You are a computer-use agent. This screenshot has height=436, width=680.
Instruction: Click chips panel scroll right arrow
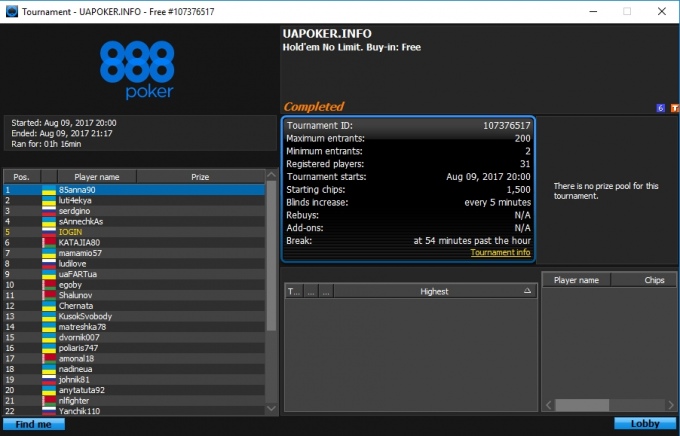click(x=671, y=405)
